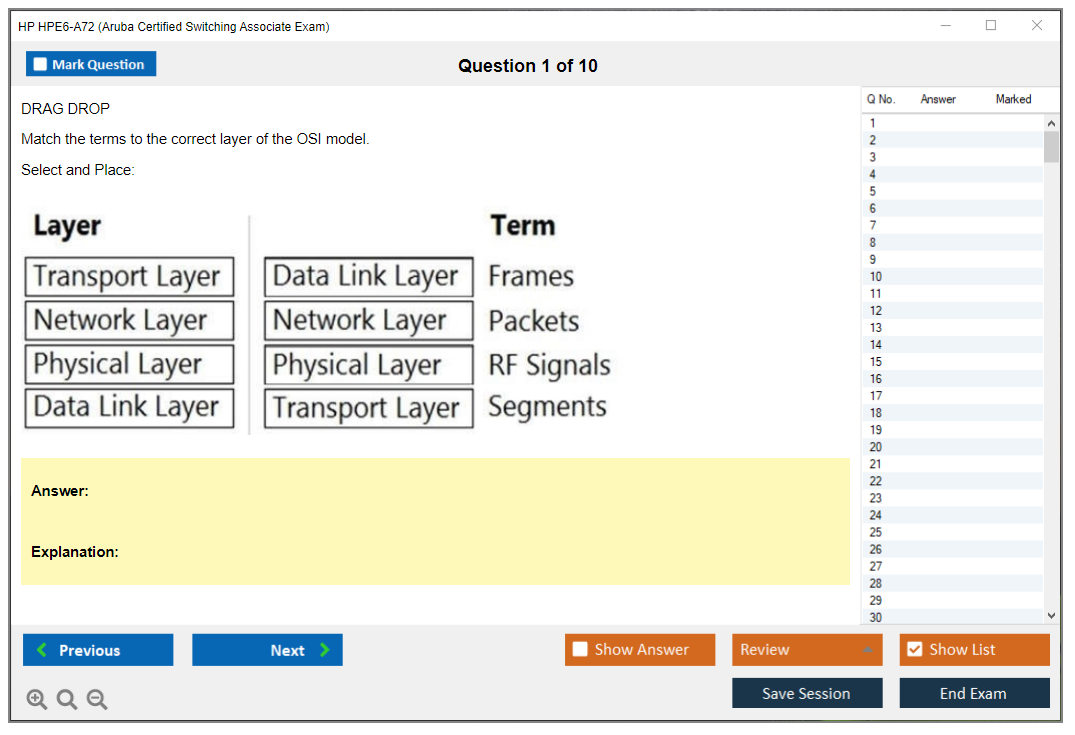Uncheck the Show List checkbox
The height and width of the screenshot is (735, 1075).
(x=914, y=650)
